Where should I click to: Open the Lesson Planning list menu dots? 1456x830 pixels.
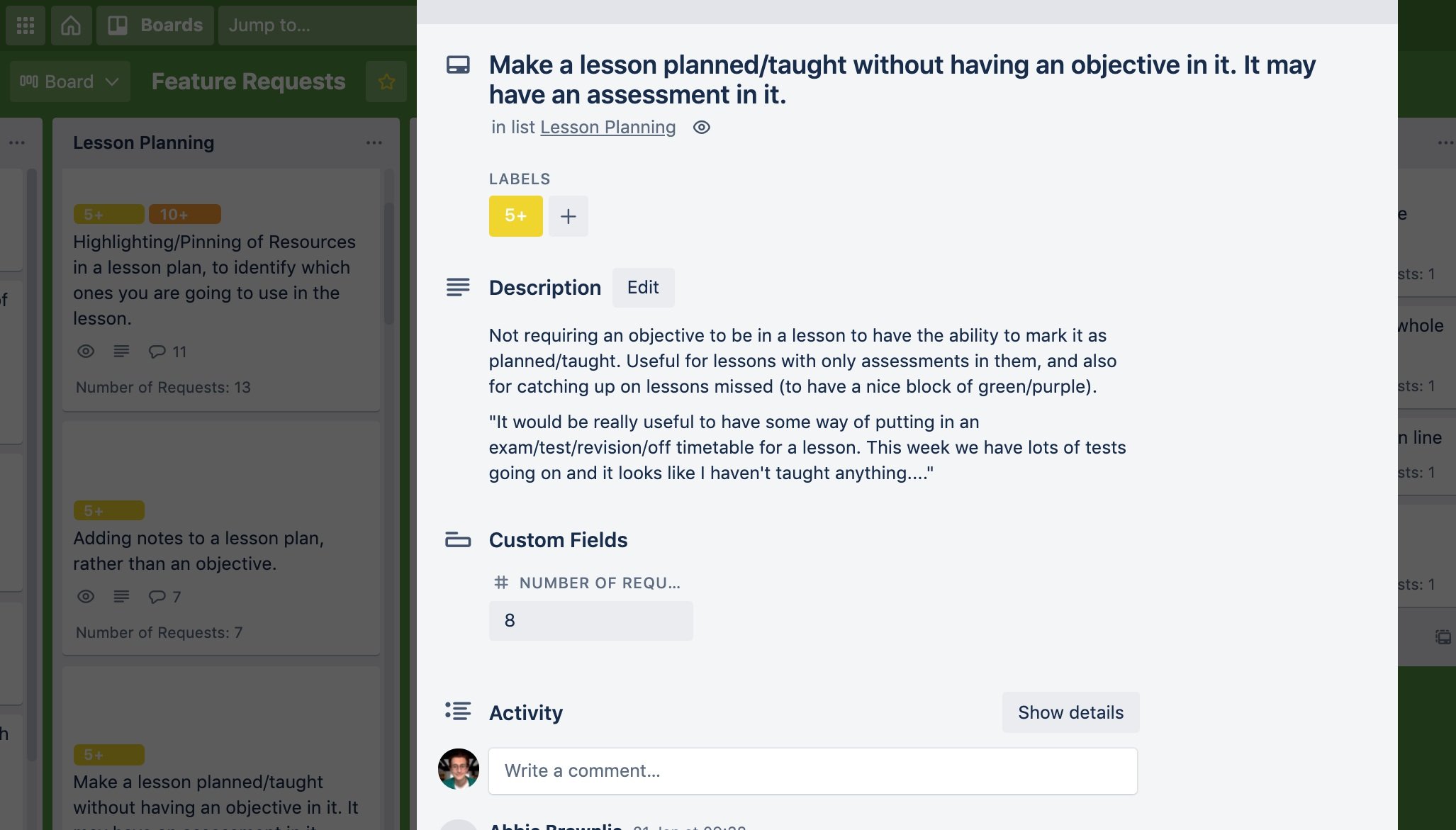tap(374, 142)
